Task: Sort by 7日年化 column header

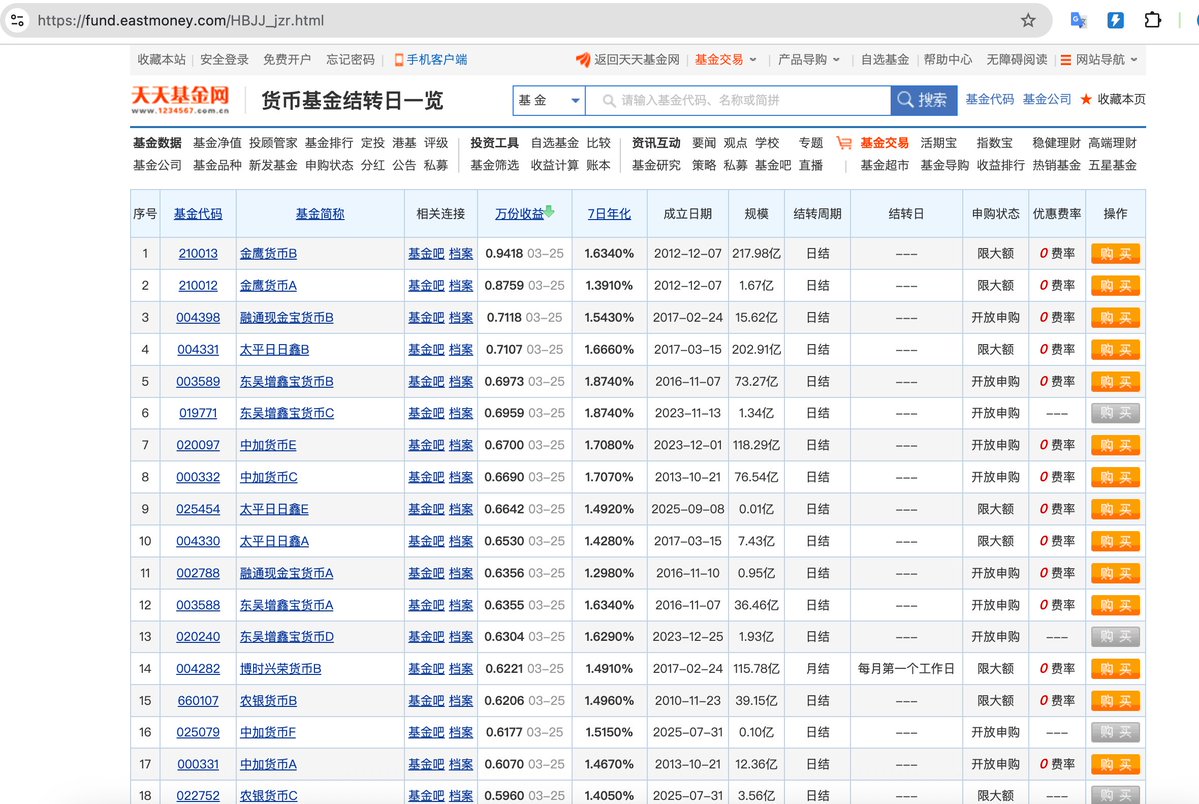Action: pos(608,214)
